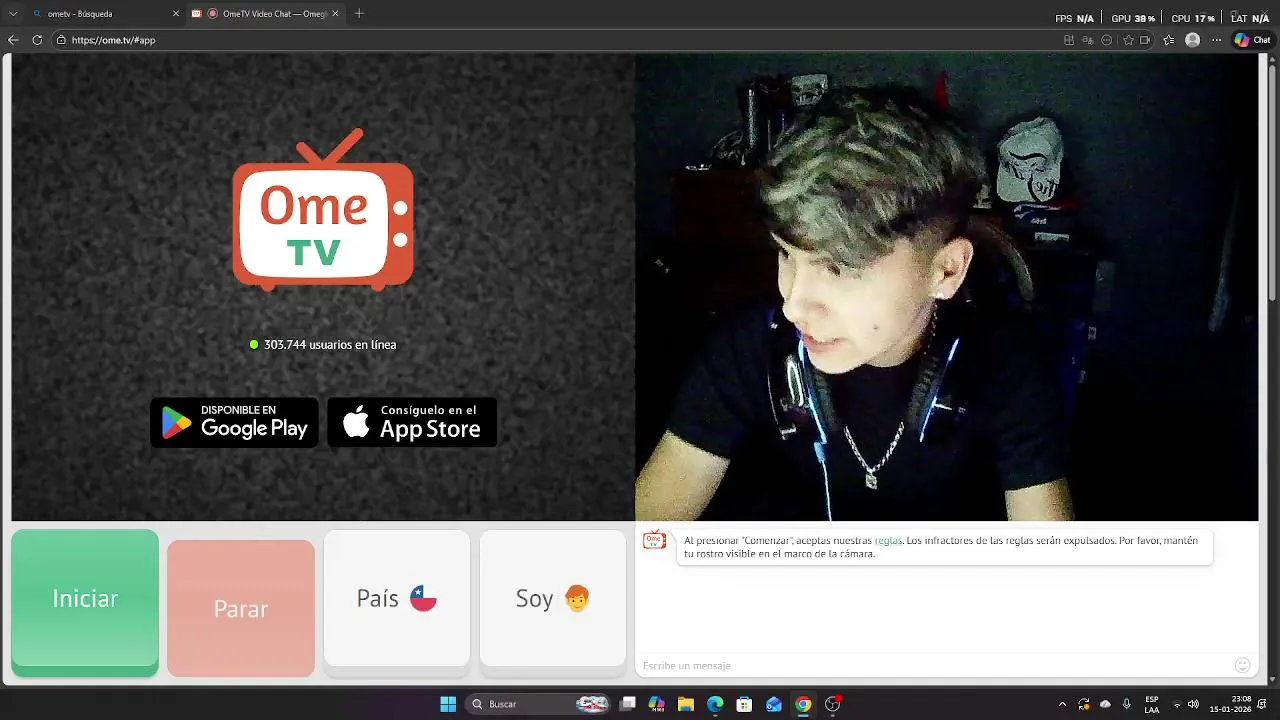Open File Explorer from taskbar

[686, 704]
